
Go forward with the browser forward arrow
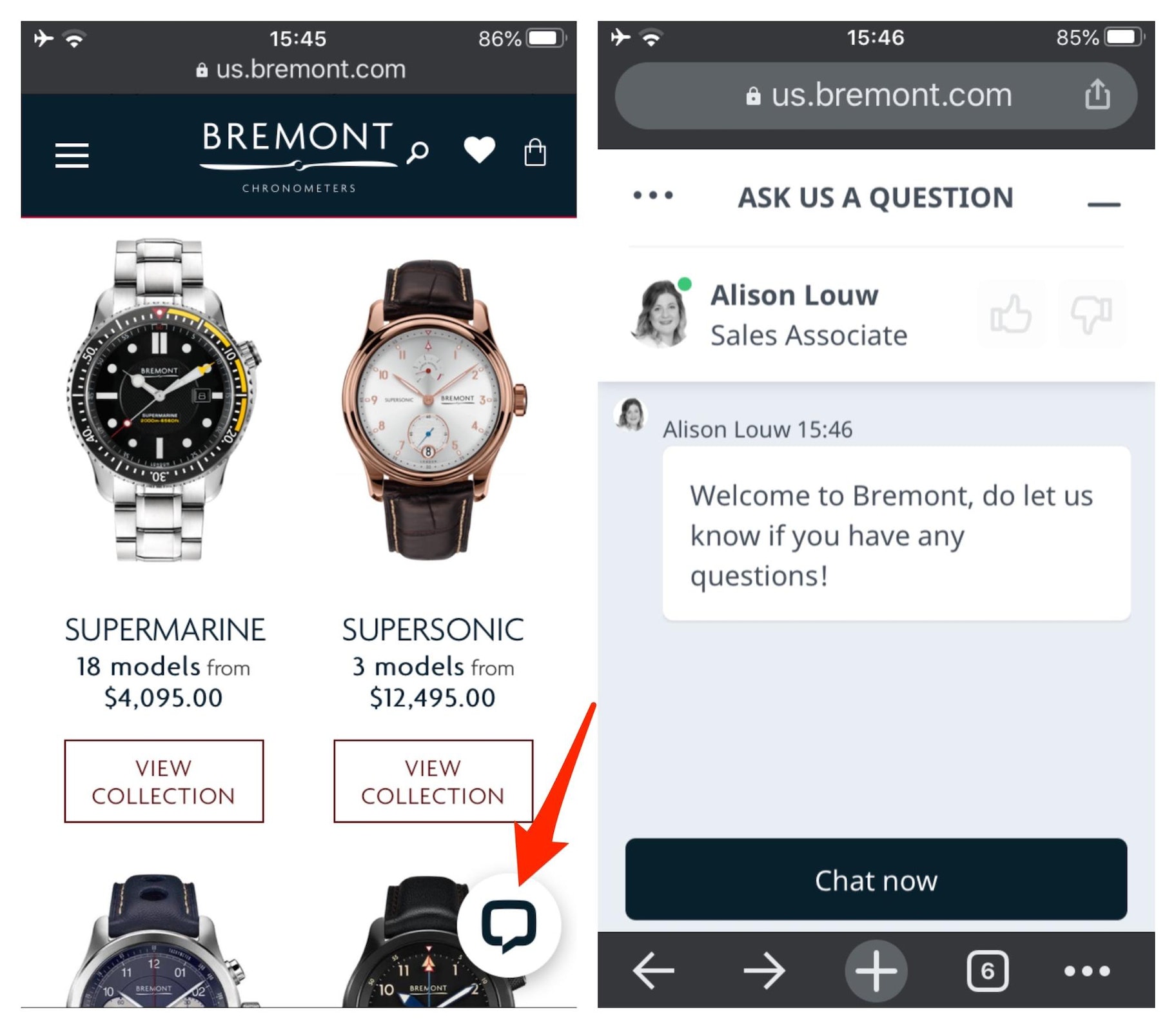tap(764, 970)
